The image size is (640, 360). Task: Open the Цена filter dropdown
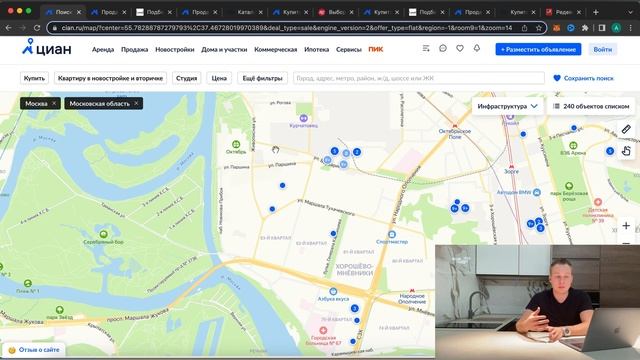click(x=219, y=78)
